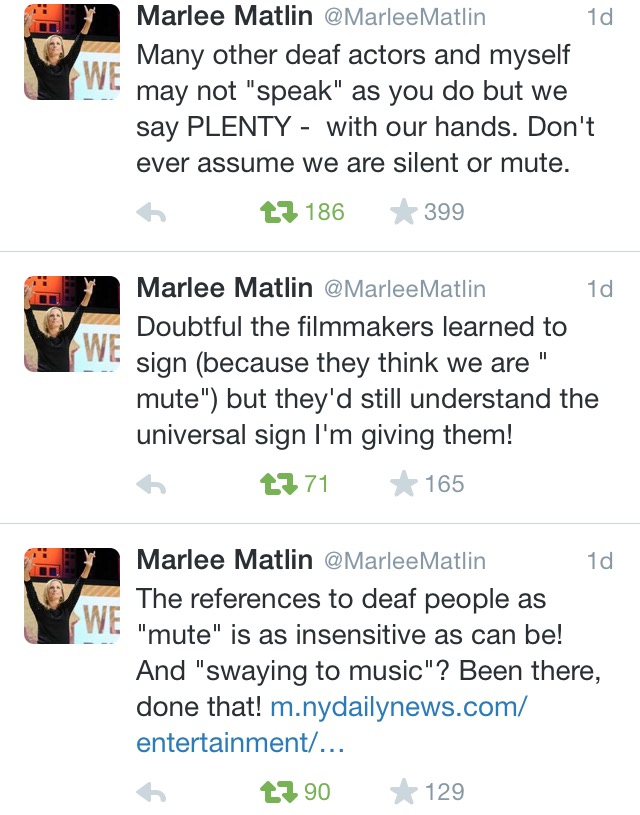The image size is (640, 815).
Task: Favorite the tweet with 165 stars
Action: 403,484
